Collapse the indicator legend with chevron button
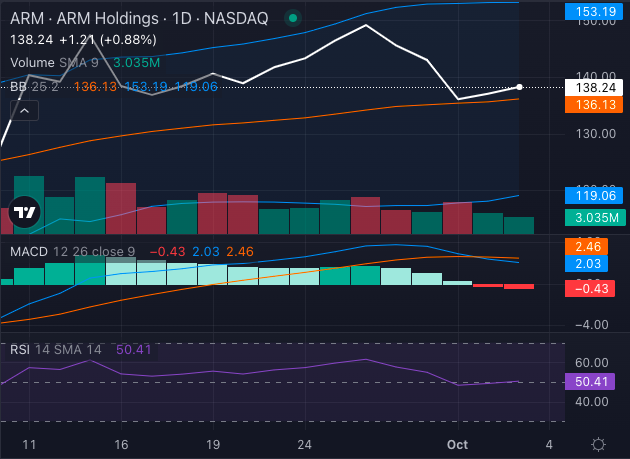 tap(25, 111)
